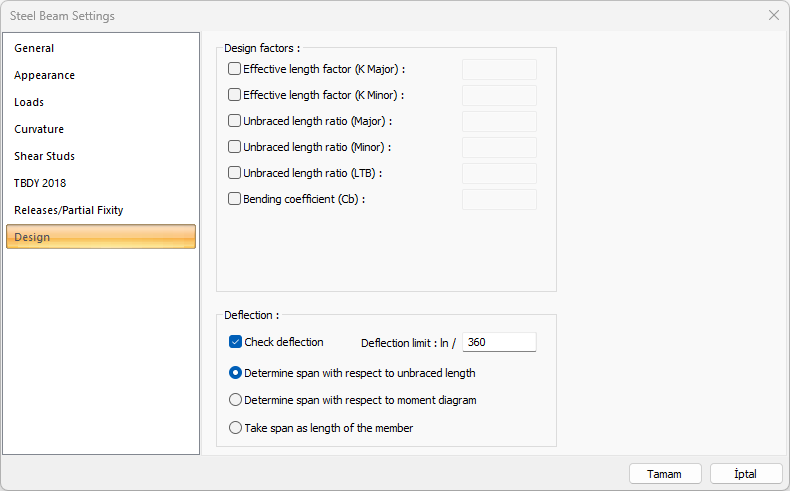Choose Take span as length of member
Image resolution: width=790 pixels, height=491 pixels.
(236, 428)
